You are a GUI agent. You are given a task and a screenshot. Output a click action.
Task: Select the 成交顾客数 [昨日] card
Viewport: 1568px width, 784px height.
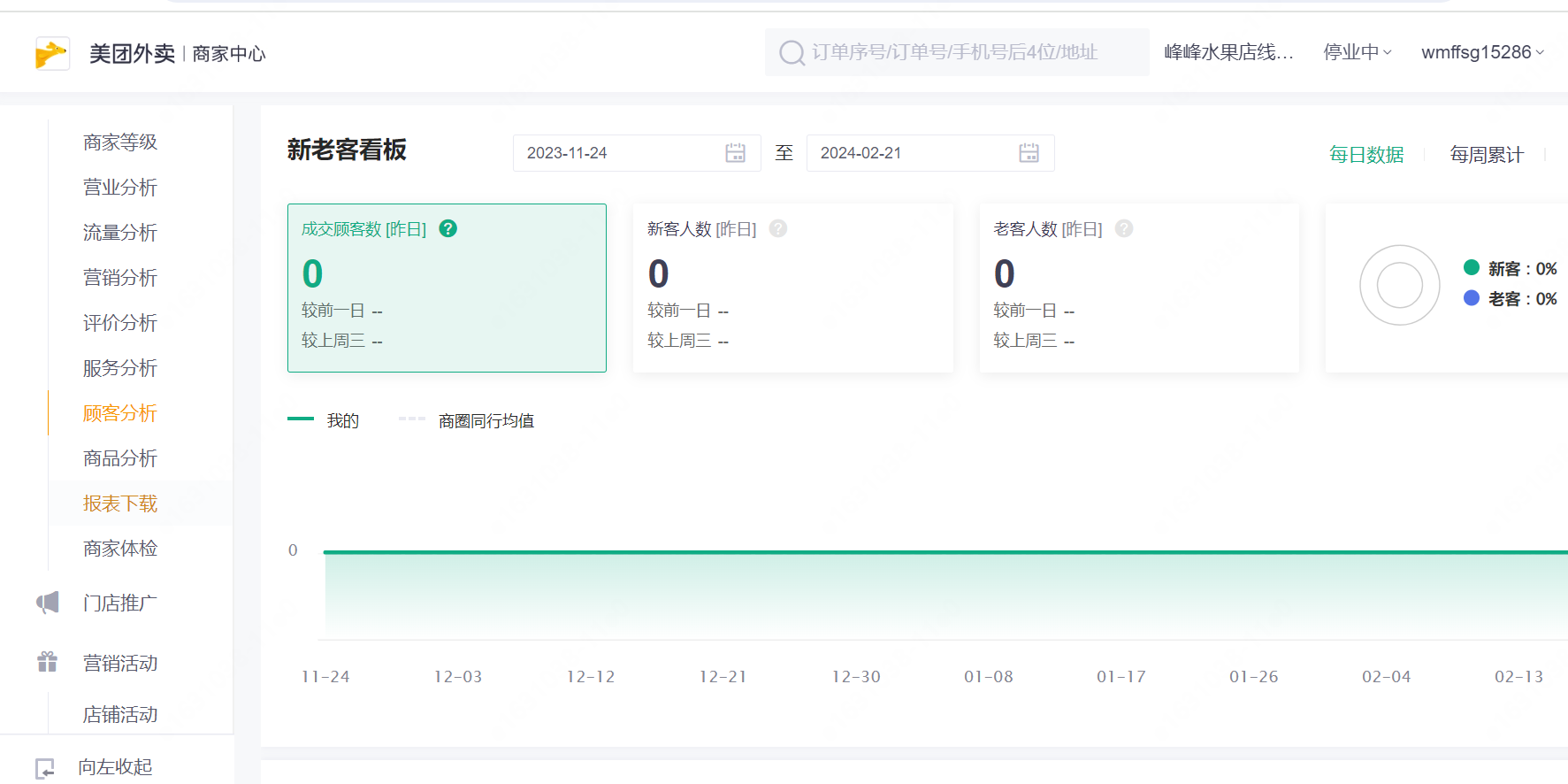coord(447,288)
